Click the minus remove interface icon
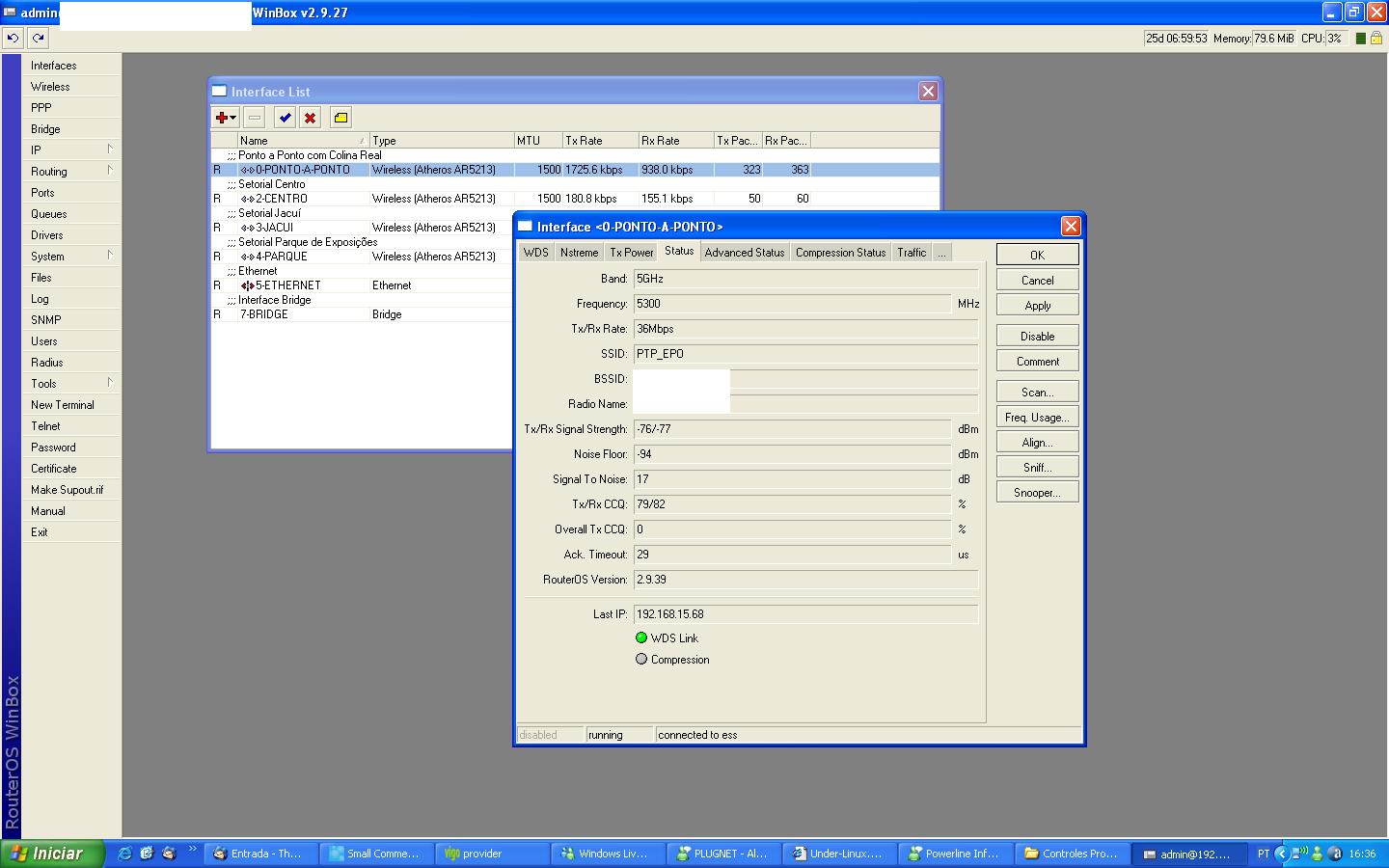1389x868 pixels. (255, 118)
